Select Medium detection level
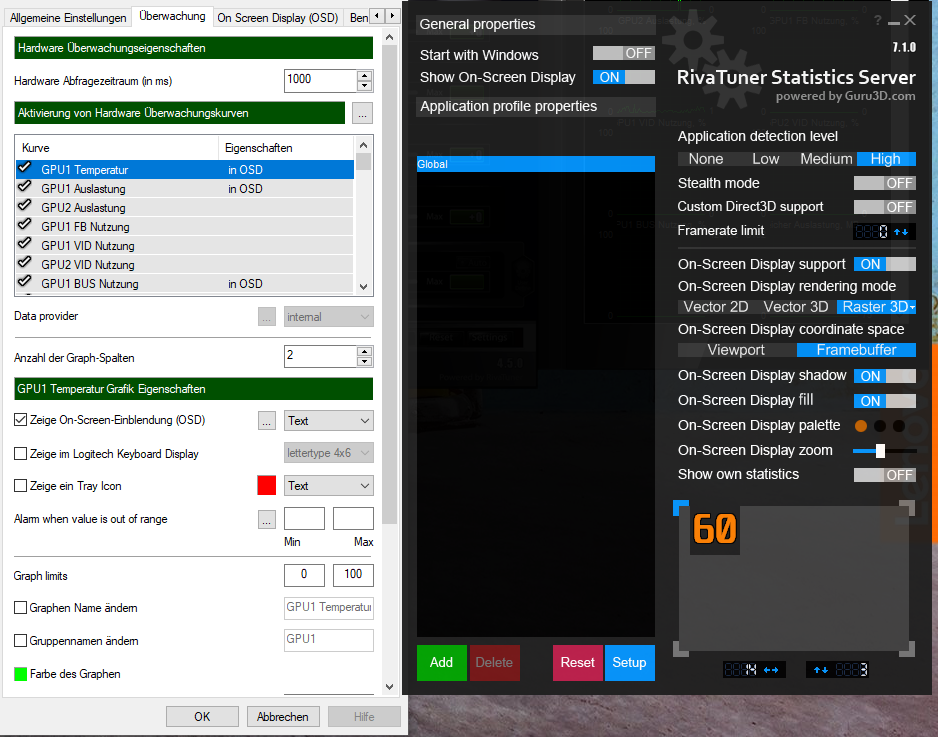The width and height of the screenshot is (938, 737). pyautogui.click(x=826, y=159)
